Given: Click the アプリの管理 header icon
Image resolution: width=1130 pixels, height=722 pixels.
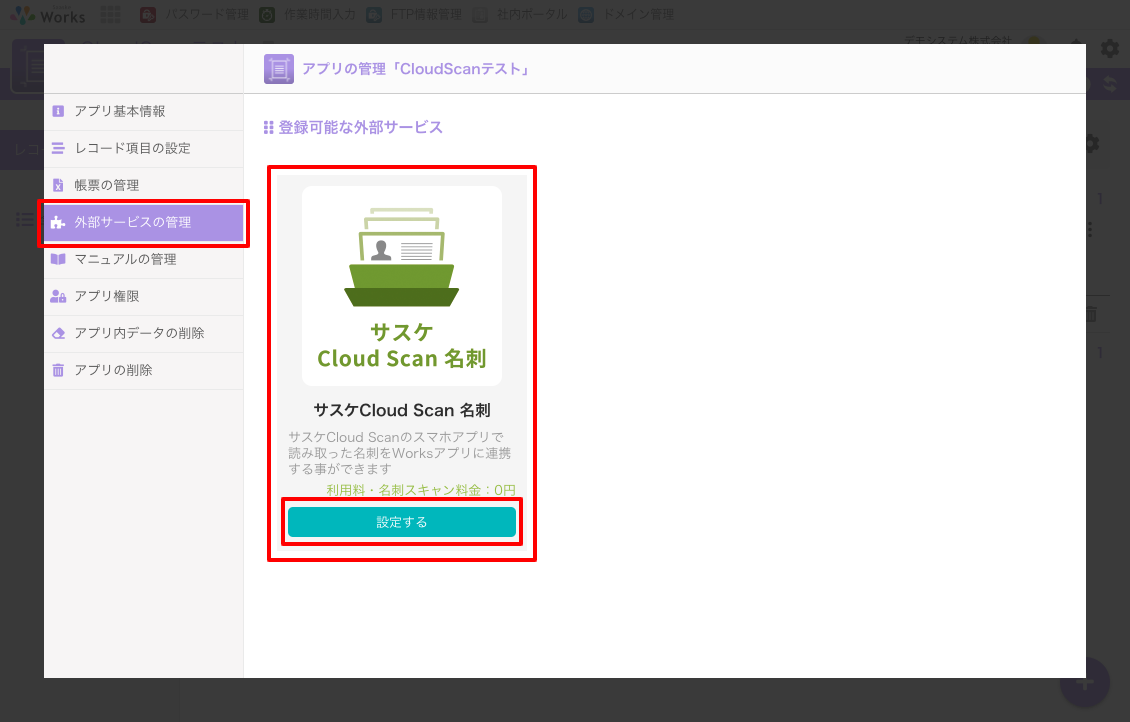Looking at the screenshot, I should [278, 69].
